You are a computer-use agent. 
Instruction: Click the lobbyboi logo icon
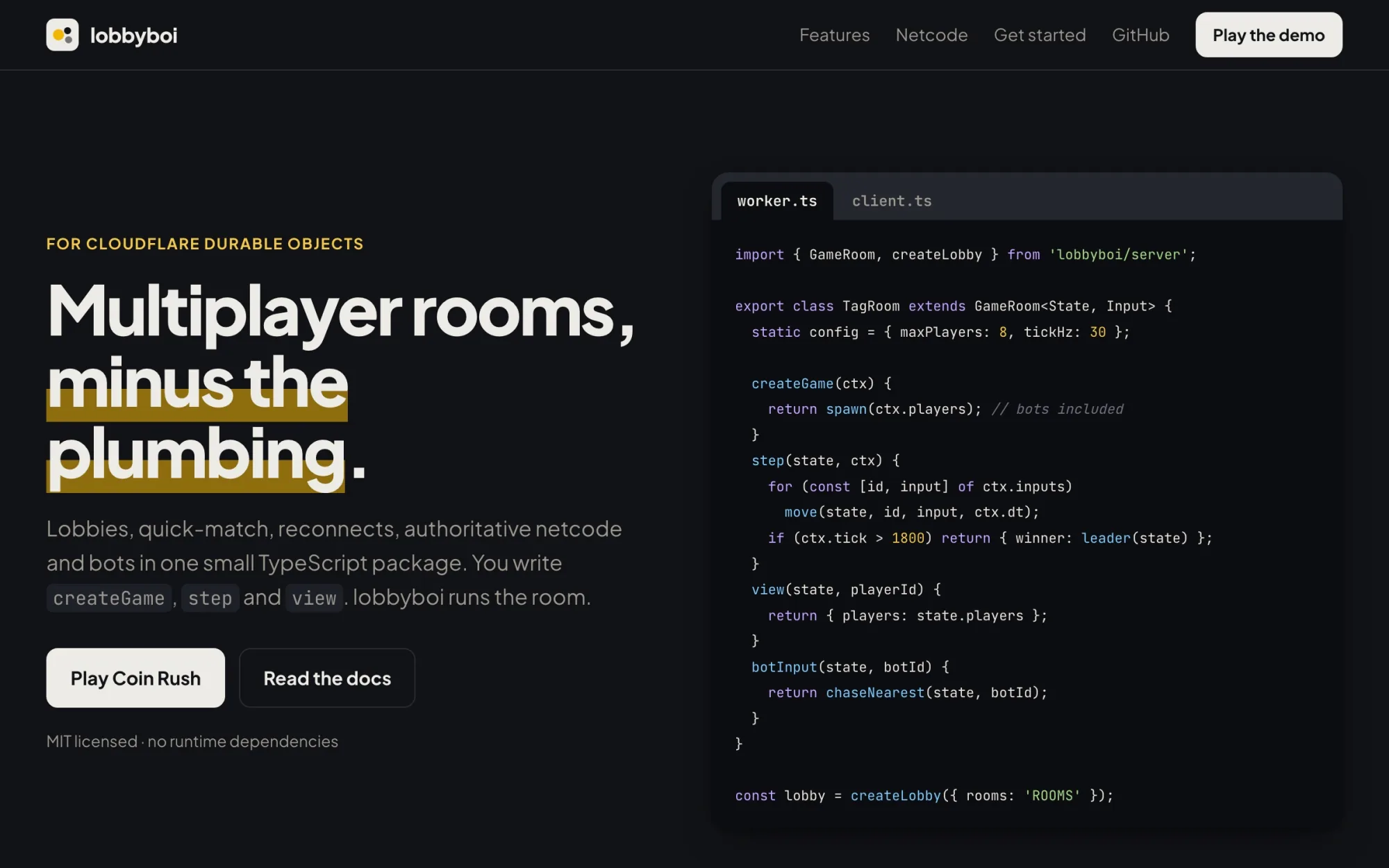coord(63,35)
